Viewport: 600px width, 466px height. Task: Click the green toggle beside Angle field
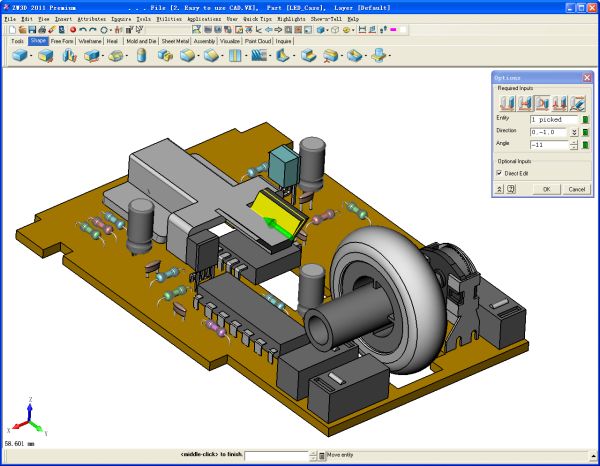pyautogui.click(x=585, y=145)
